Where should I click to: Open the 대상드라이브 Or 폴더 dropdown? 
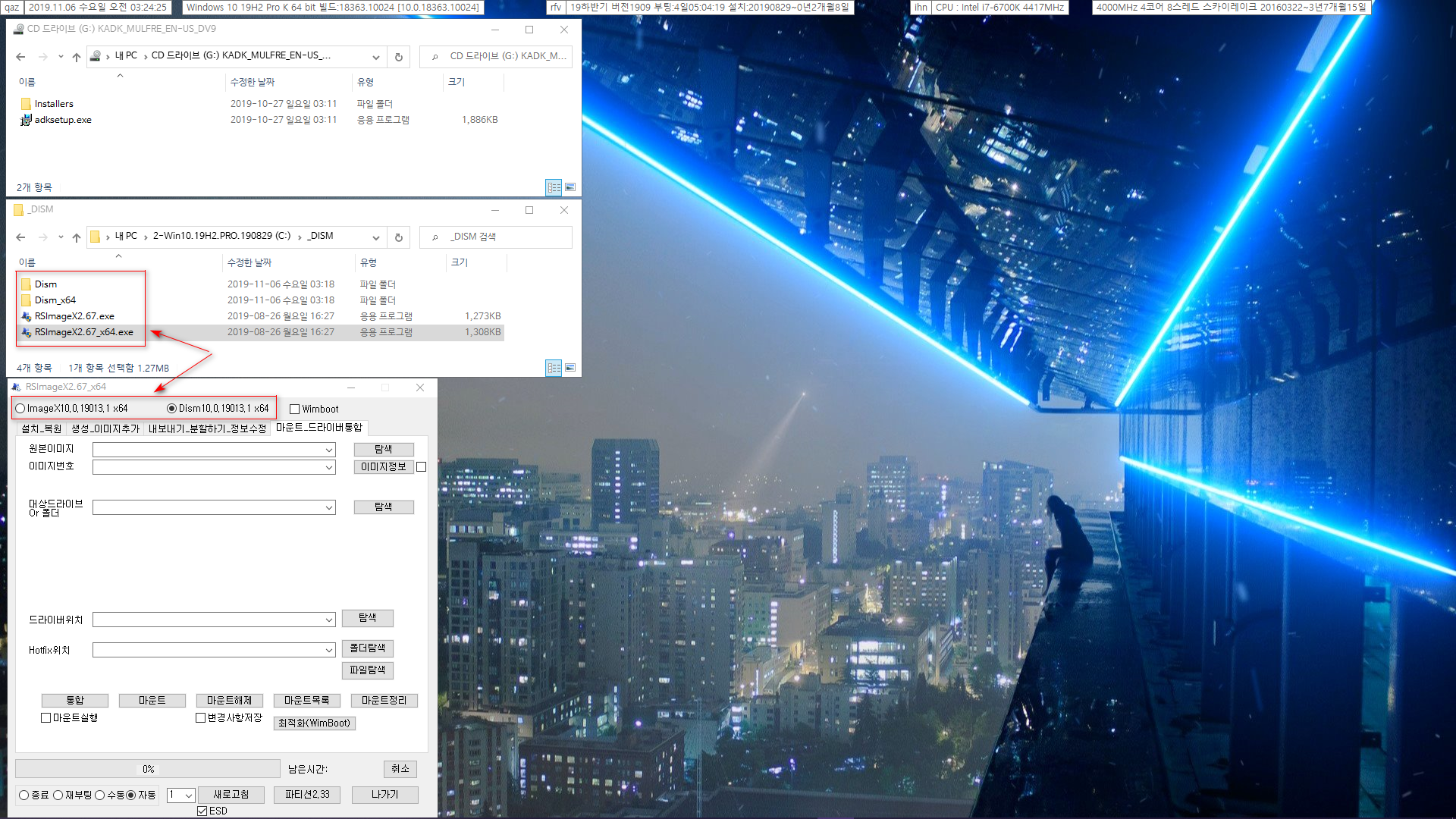[329, 508]
